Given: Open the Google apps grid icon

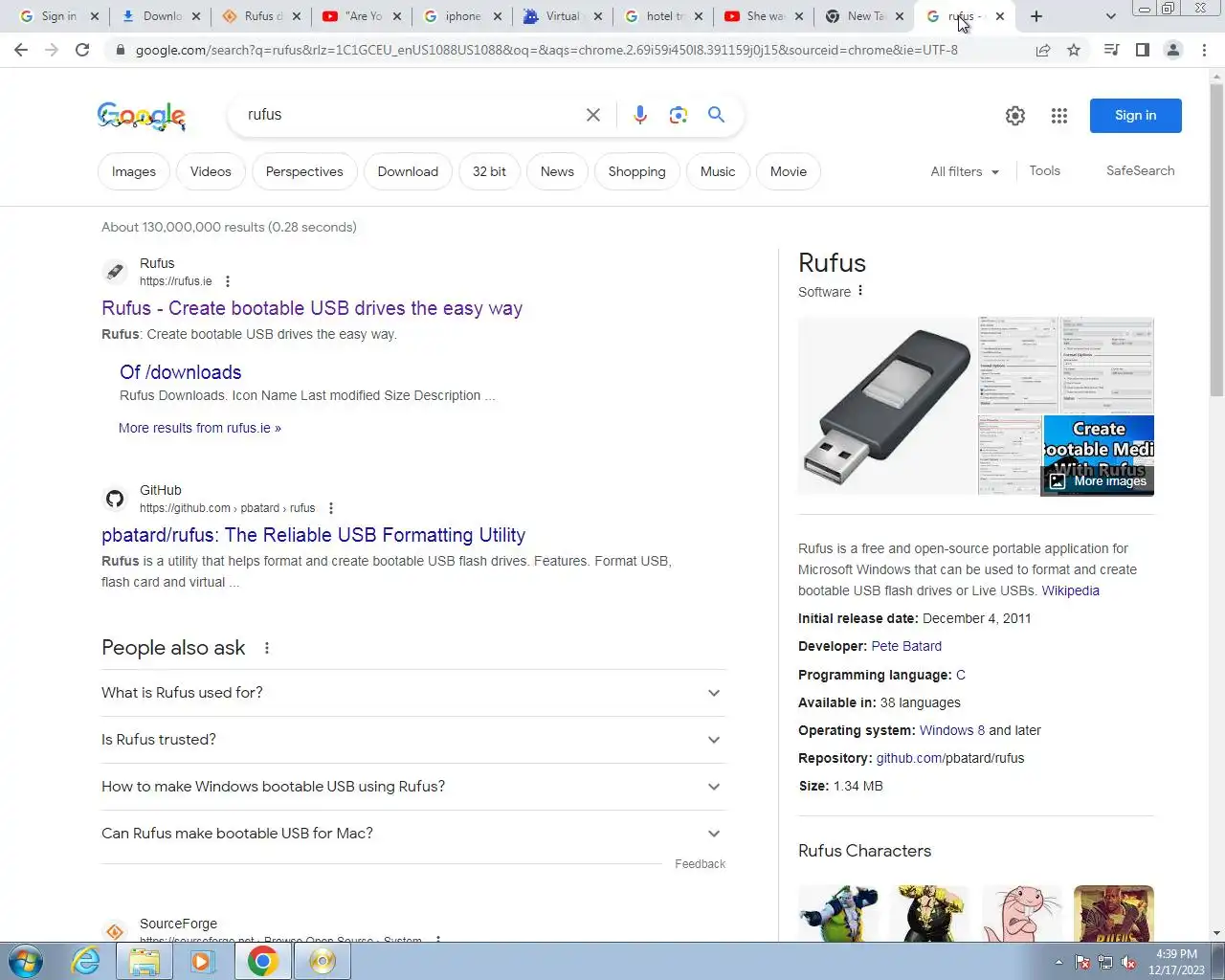Looking at the screenshot, I should click(x=1058, y=116).
